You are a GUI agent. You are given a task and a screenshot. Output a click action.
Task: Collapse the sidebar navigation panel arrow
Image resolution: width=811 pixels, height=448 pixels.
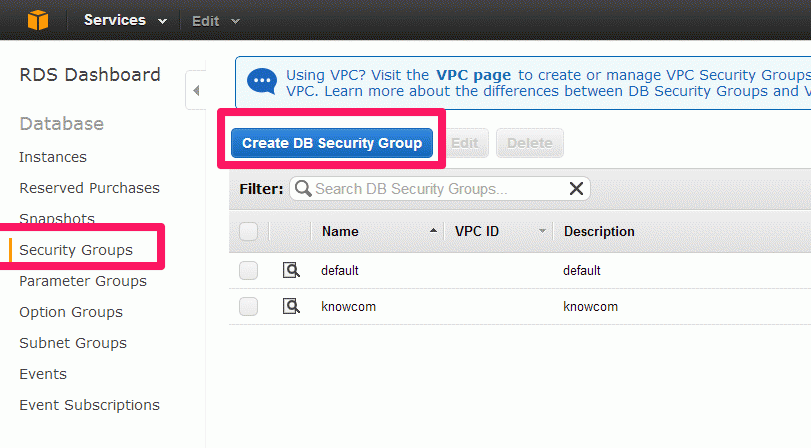(196, 91)
